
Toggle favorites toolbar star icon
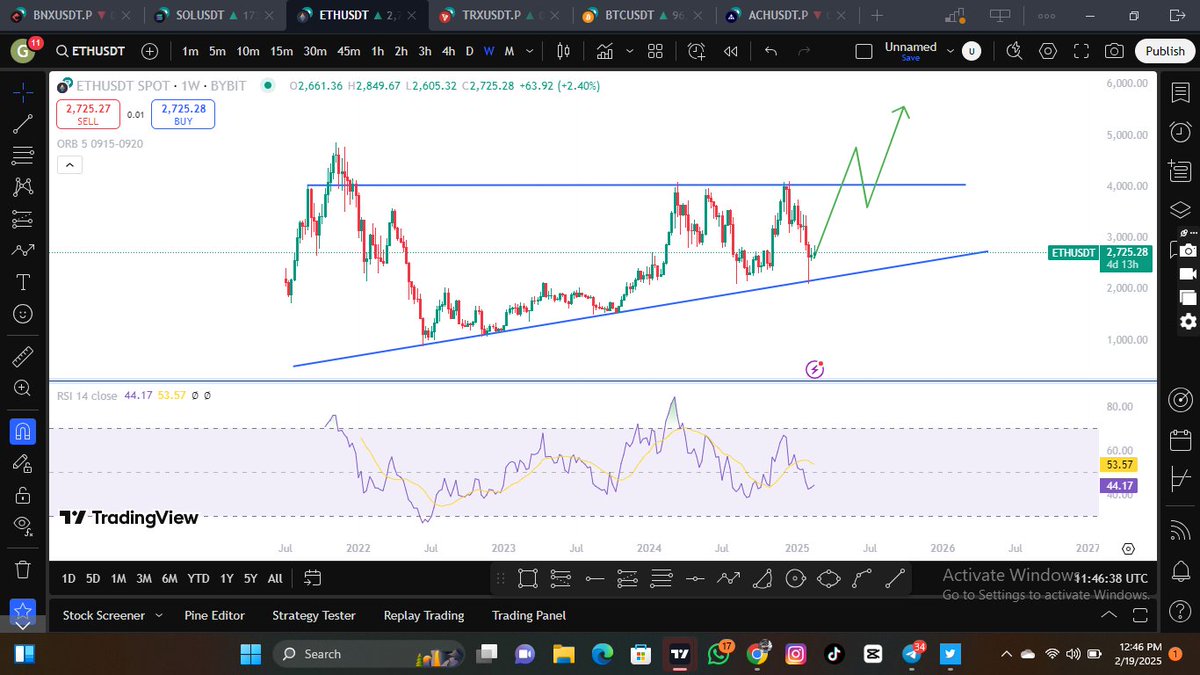coord(23,610)
